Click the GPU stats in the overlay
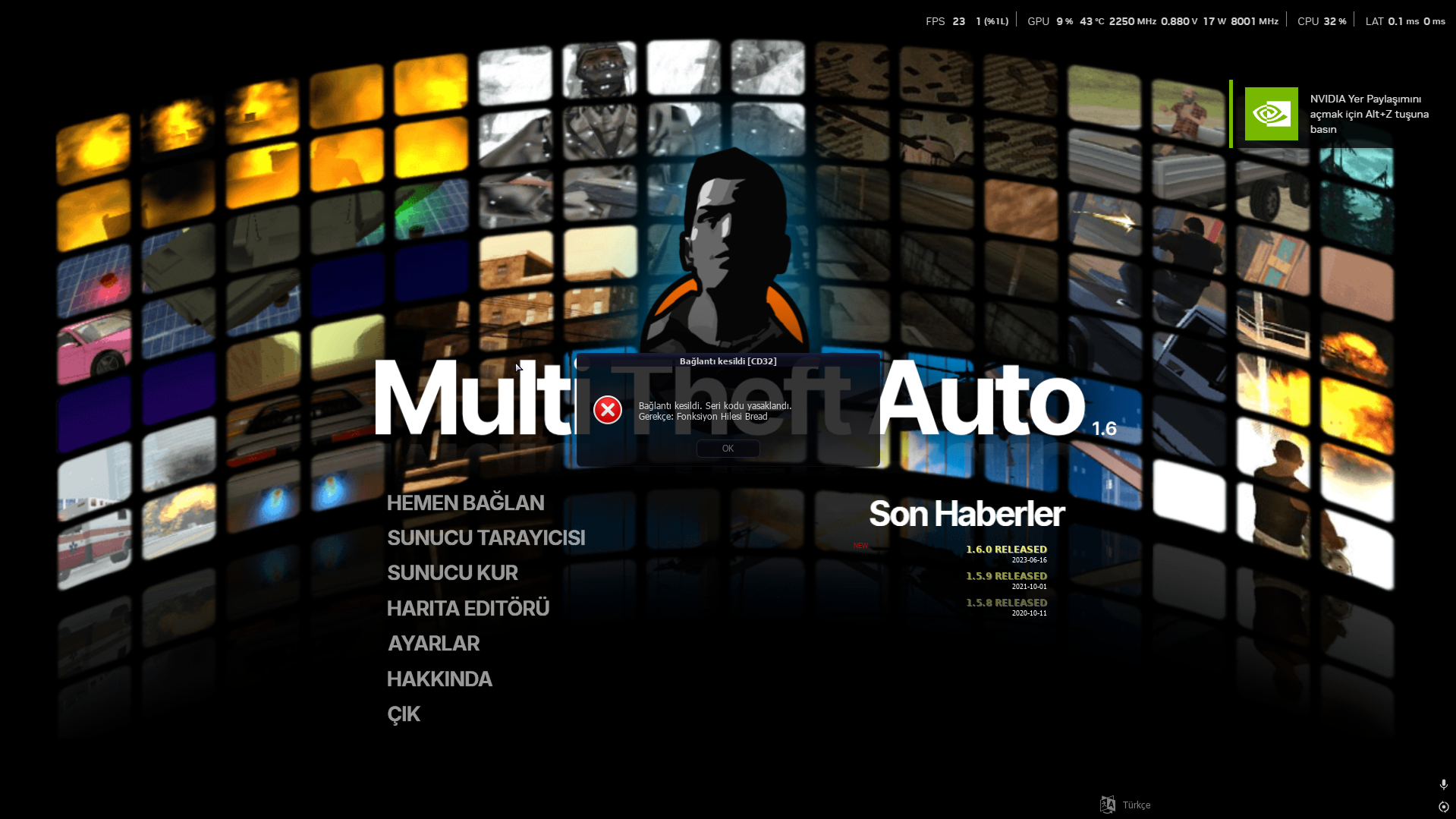This screenshot has width=1456, height=819. [x=1153, y=21]
